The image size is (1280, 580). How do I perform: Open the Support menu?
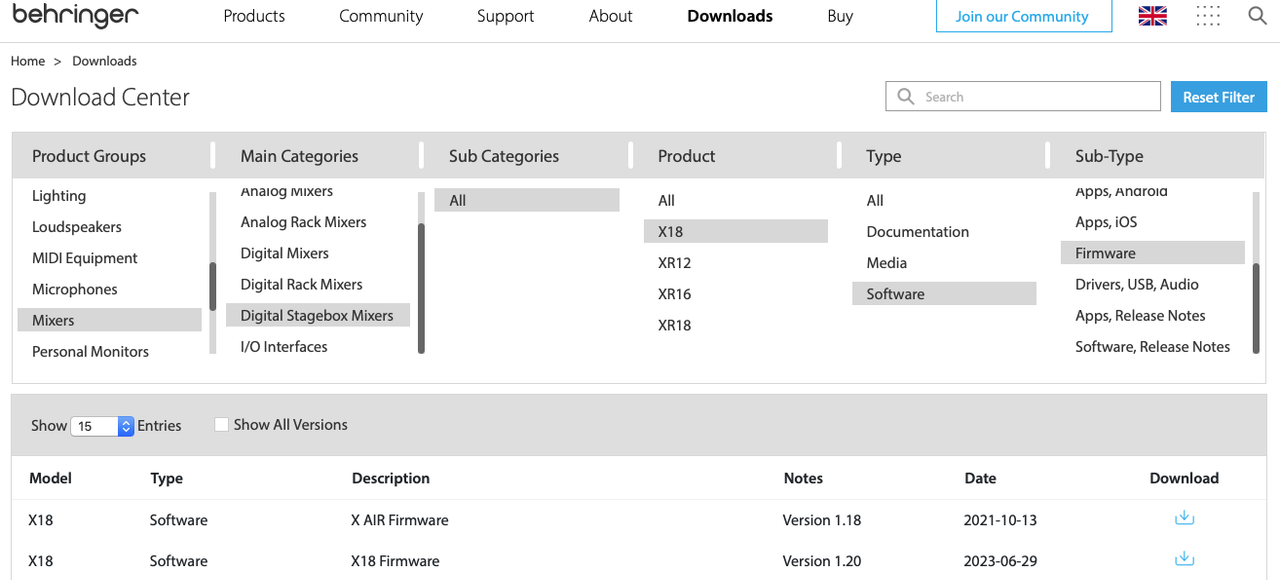click(x=505, y=16)
